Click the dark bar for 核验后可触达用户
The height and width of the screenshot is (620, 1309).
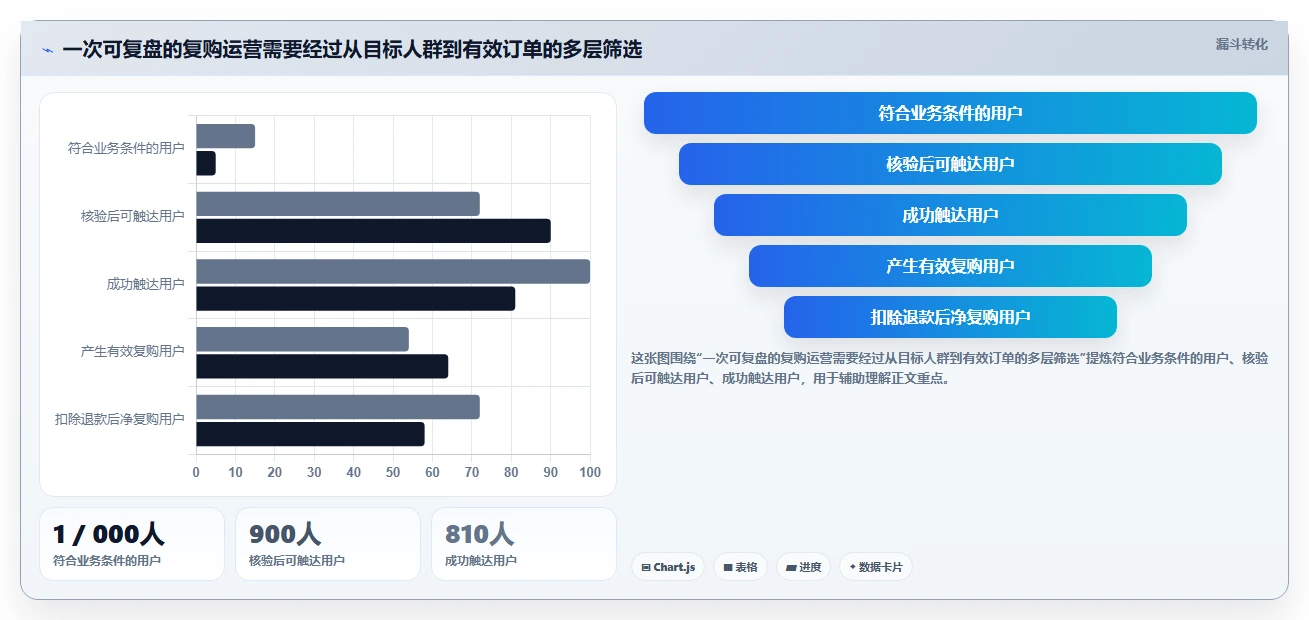tap(373, 231)
